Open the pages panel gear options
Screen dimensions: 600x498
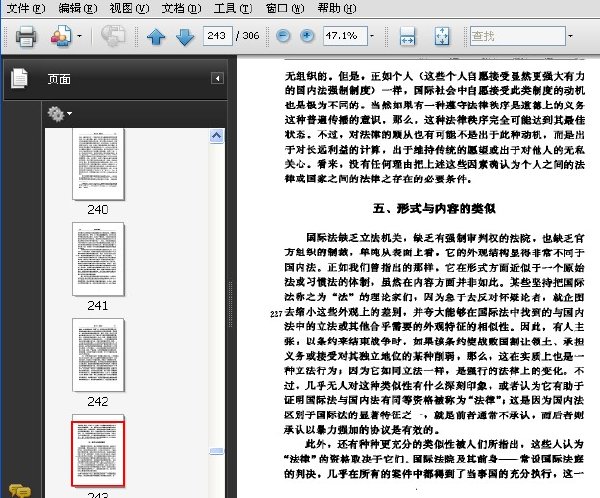(59, 114)
